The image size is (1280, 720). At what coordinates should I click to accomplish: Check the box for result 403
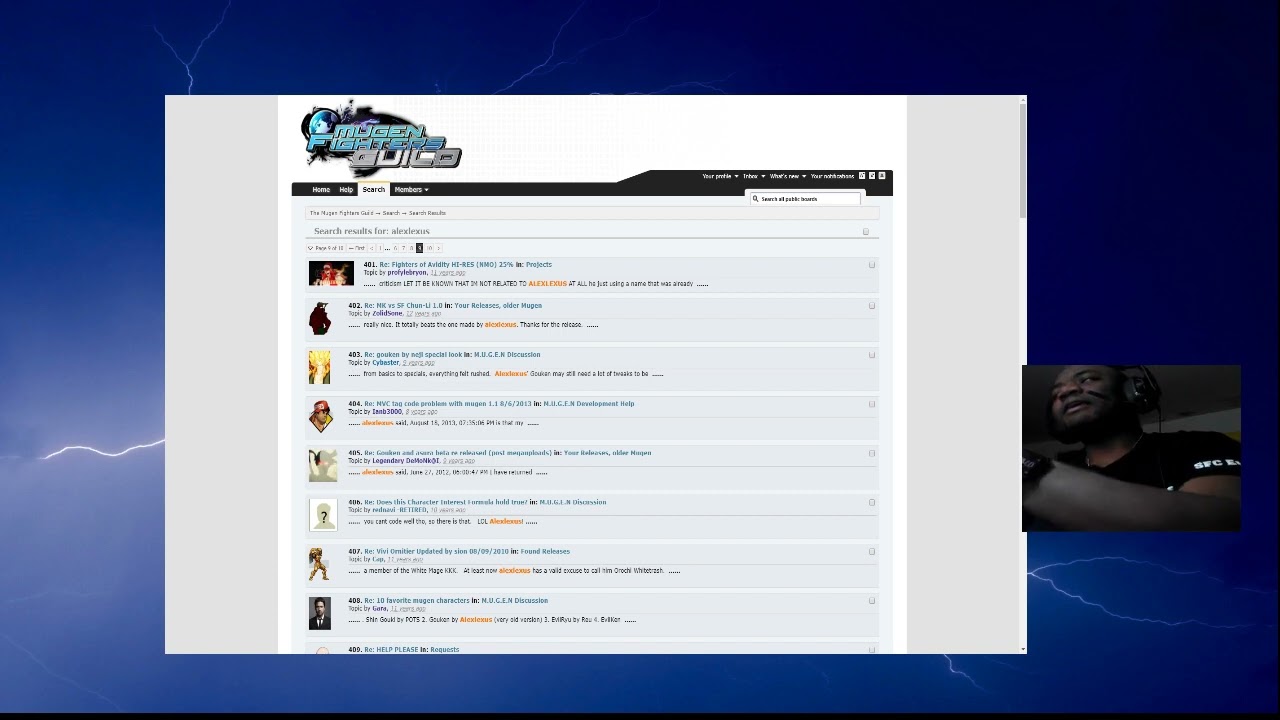coord(872,355)
